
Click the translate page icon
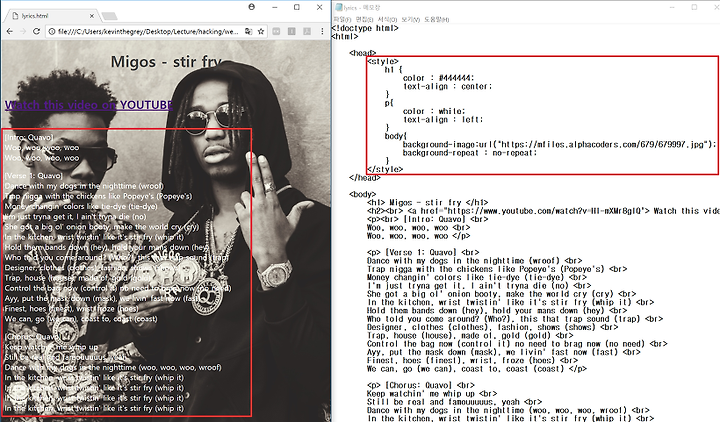click(248, 32)
